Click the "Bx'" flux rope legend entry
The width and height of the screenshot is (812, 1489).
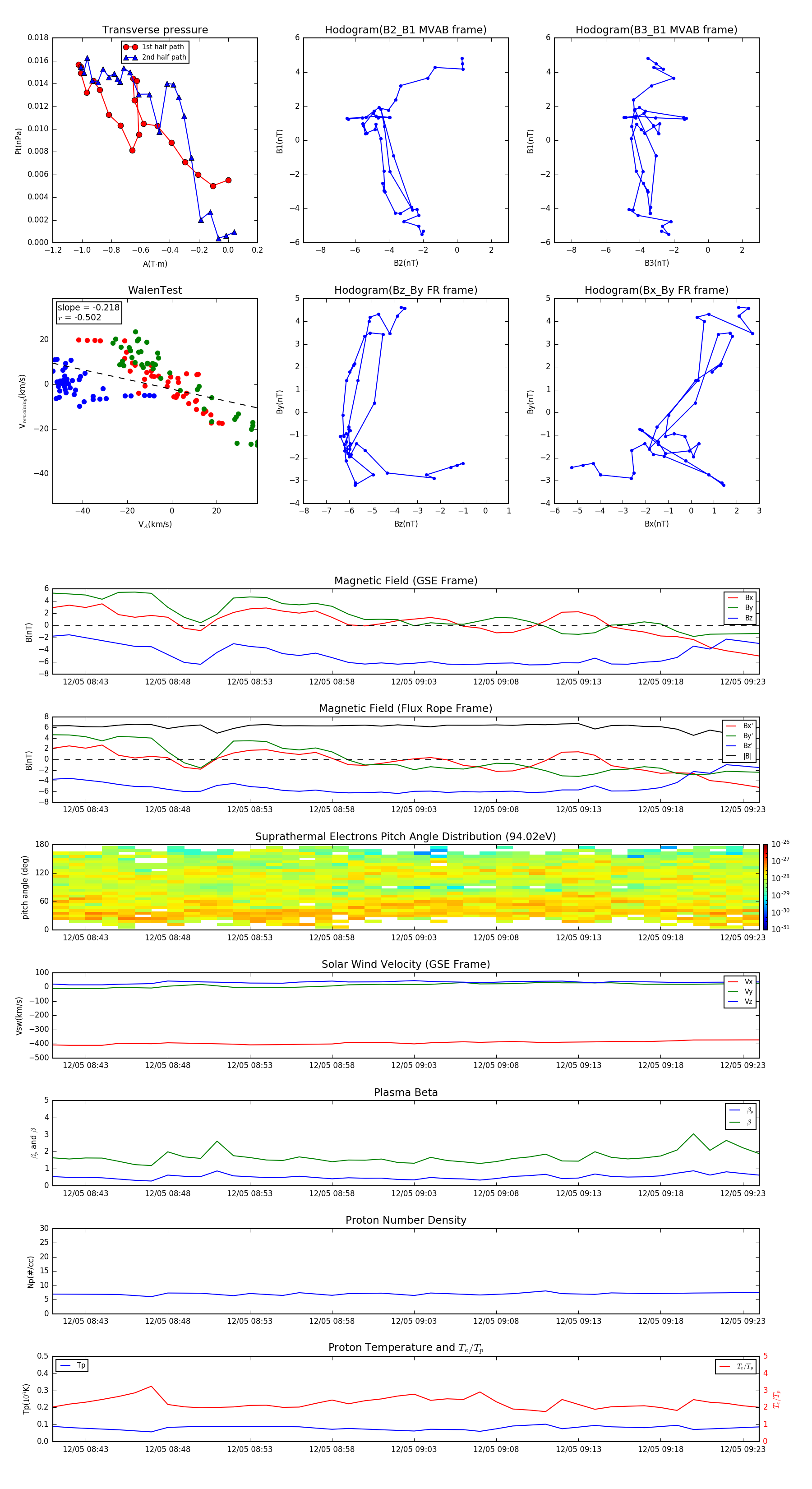tap(740, 726)
